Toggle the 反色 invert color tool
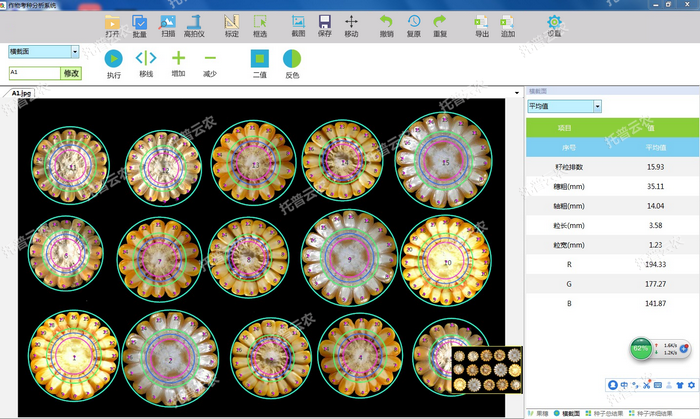The width and height of the screenshot is (700, 419). pyautogui.click(x=292, y=59)
